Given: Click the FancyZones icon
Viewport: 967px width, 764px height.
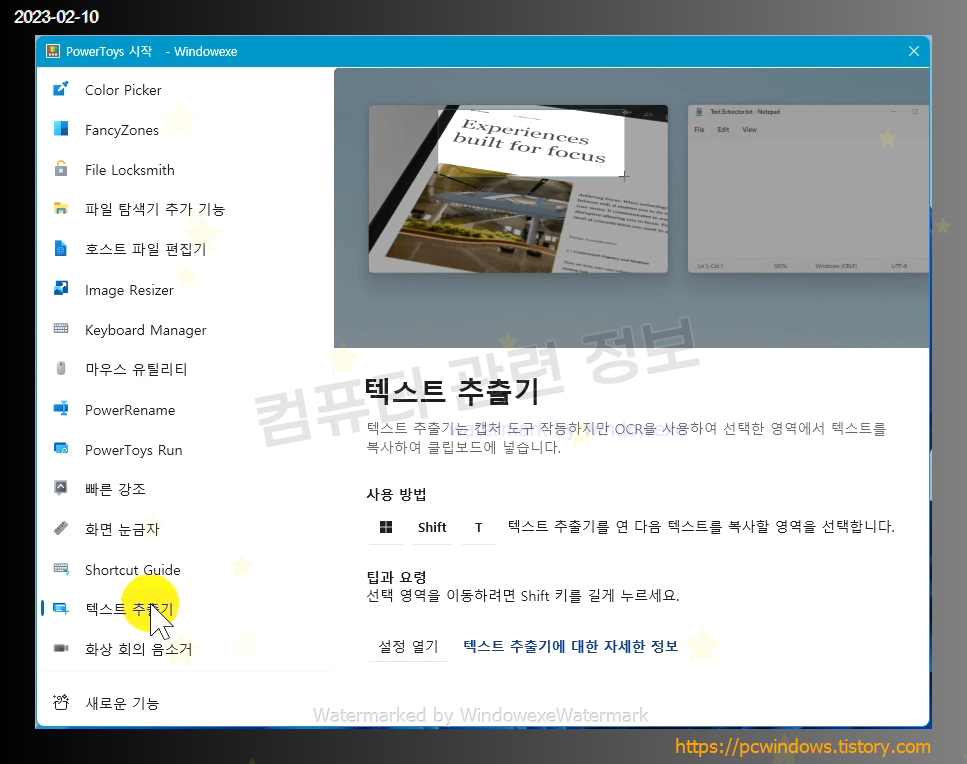Looking at the screenshot, I should pos(60,129).
